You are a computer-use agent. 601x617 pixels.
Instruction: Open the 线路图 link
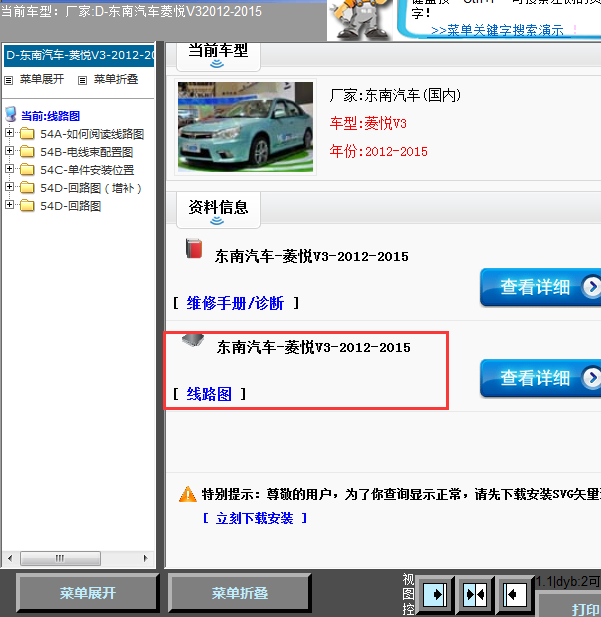click(209, 394)
